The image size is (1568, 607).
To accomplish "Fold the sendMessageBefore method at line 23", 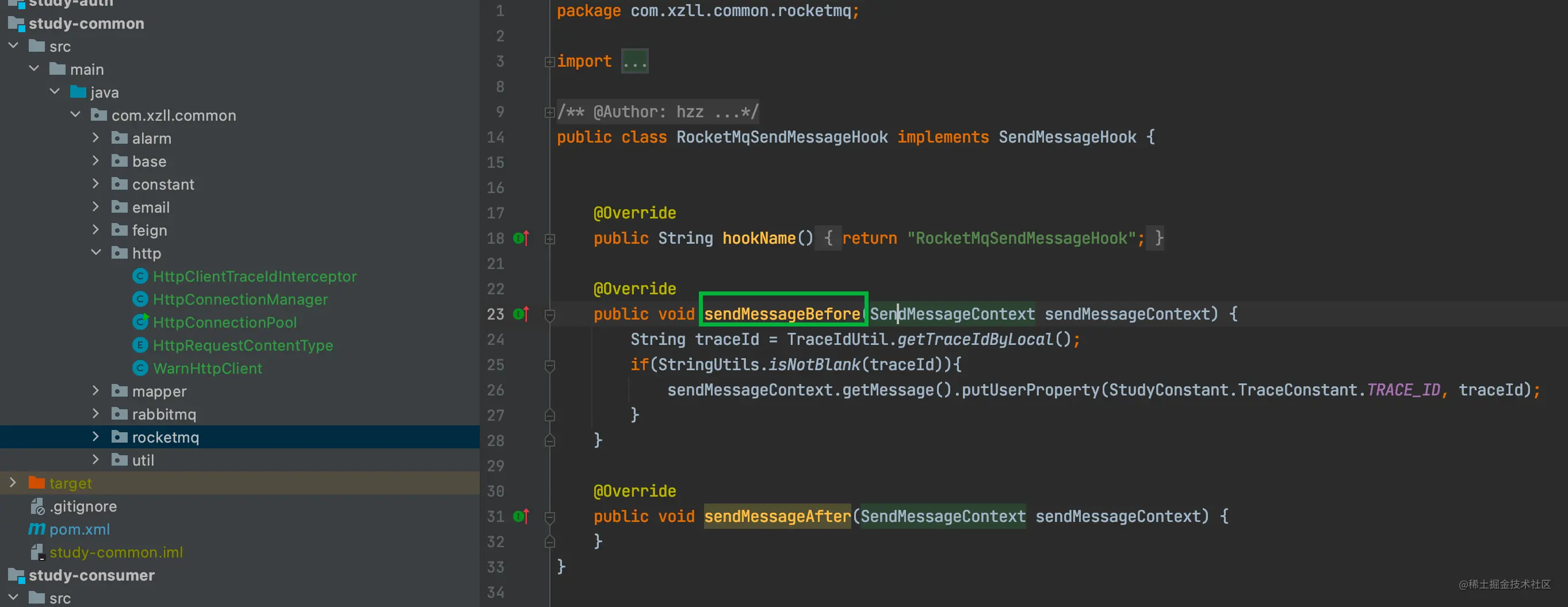I will click(550, 315).
